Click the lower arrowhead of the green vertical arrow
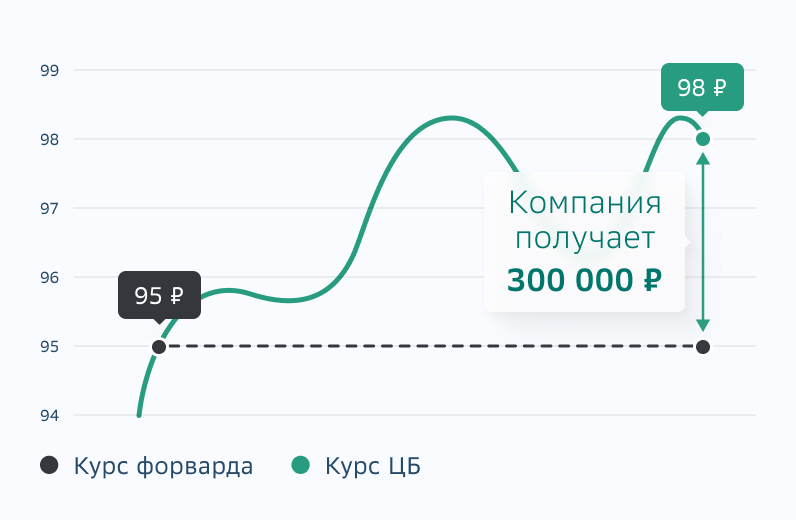 pos(703,325)
